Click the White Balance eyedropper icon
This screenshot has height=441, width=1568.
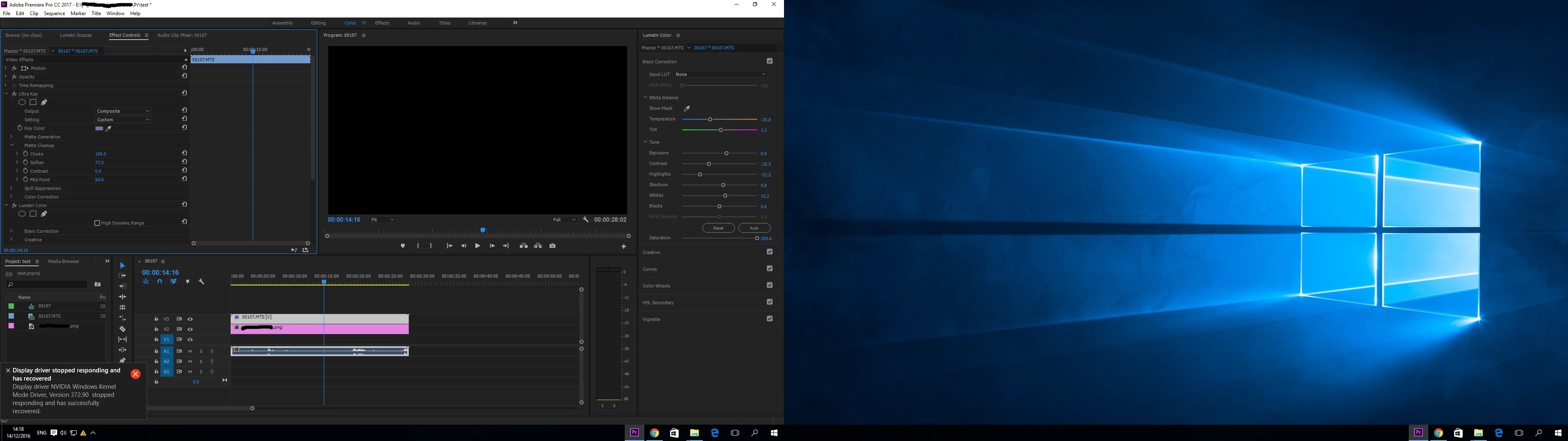(x=686, y=109)
